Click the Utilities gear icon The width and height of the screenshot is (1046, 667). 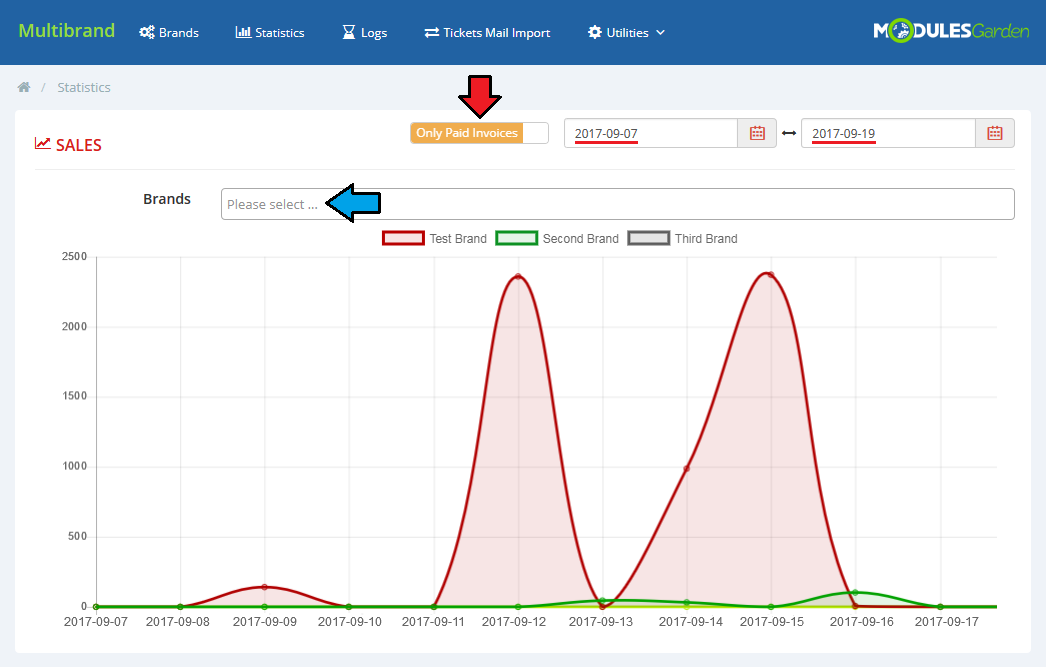point(594,32)
